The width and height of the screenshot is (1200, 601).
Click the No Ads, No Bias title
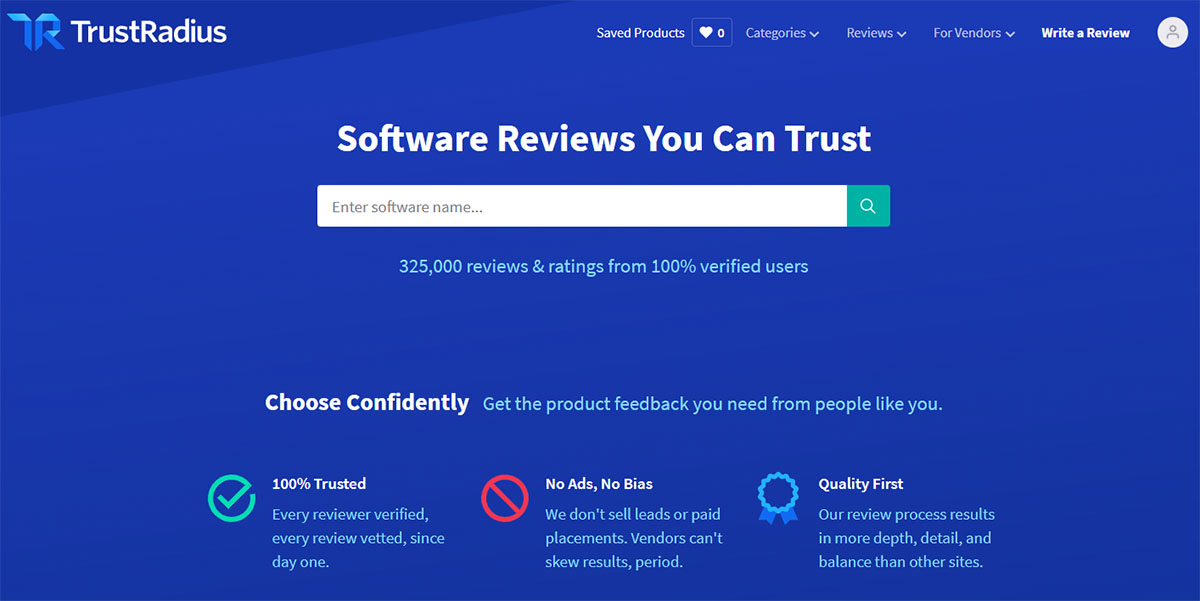(599, 483)
